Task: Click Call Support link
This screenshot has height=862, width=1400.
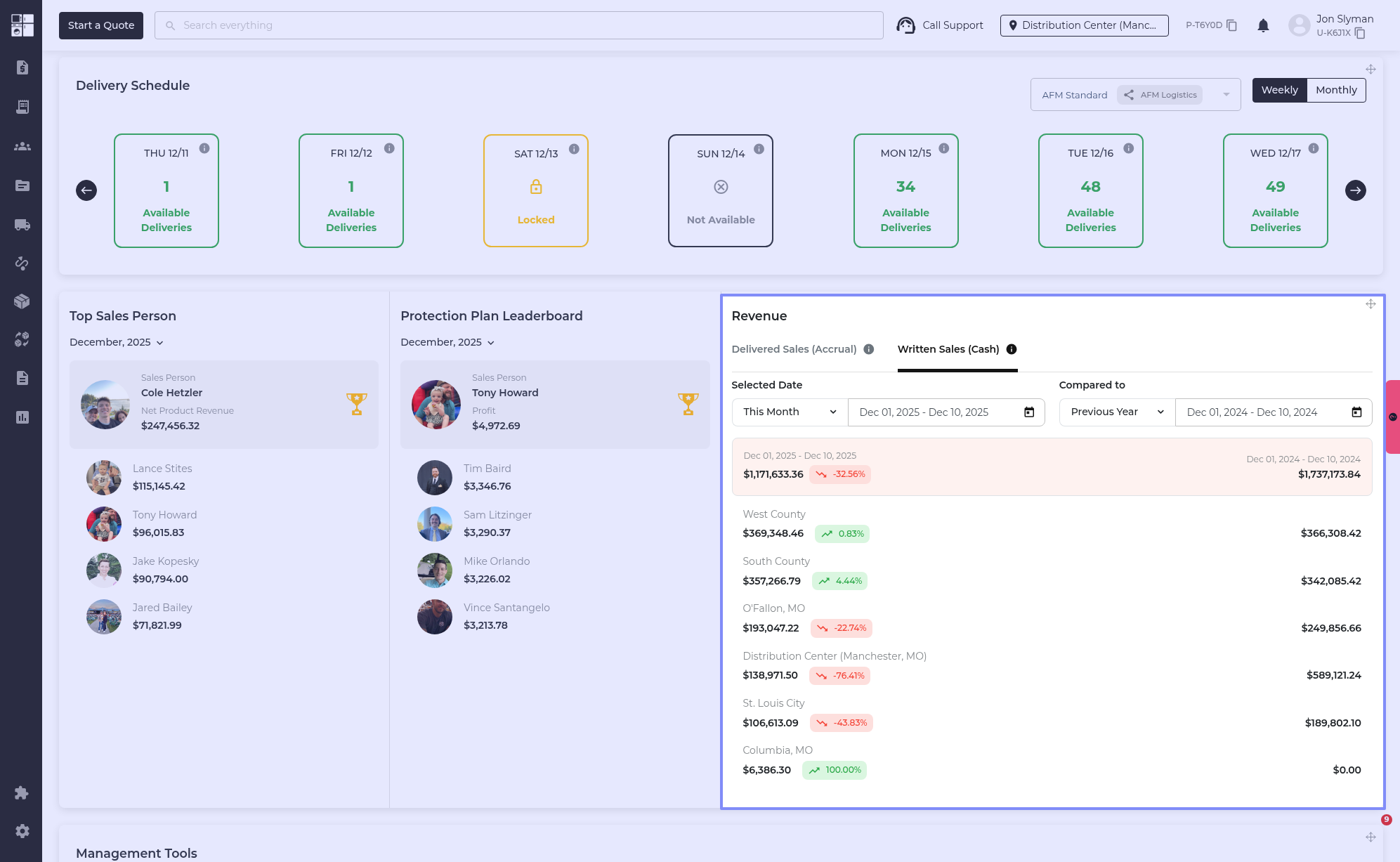Action: (x=940, y=25)
